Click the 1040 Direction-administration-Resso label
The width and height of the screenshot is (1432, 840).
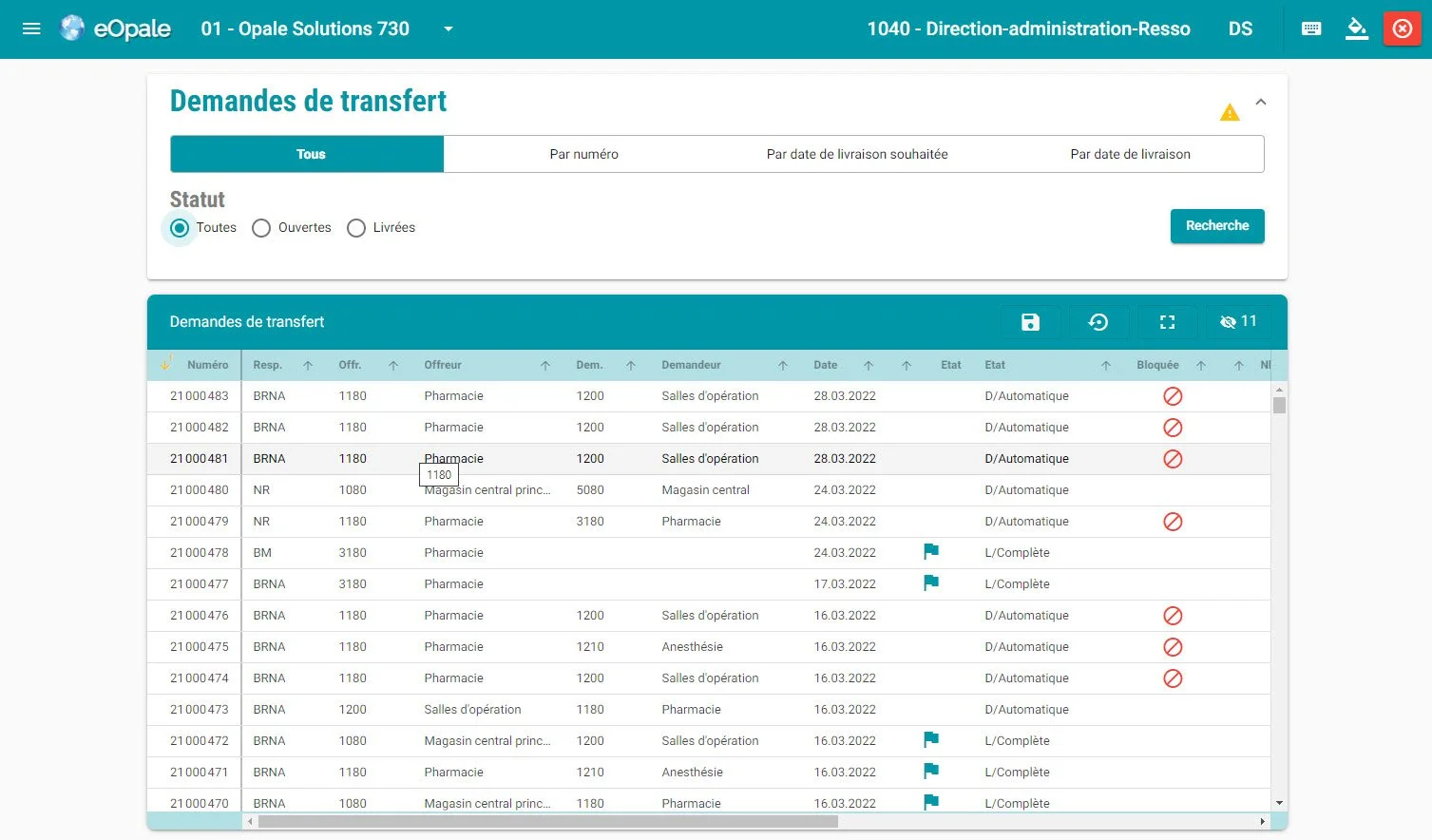pyautogui.click(x=1028, y=29)
